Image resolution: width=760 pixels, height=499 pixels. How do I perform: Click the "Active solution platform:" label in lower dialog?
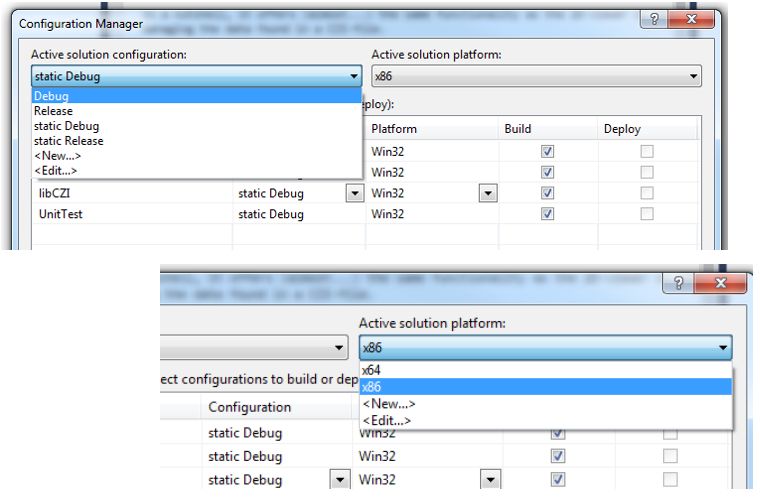pyautogui.click(x=432, y=323)
